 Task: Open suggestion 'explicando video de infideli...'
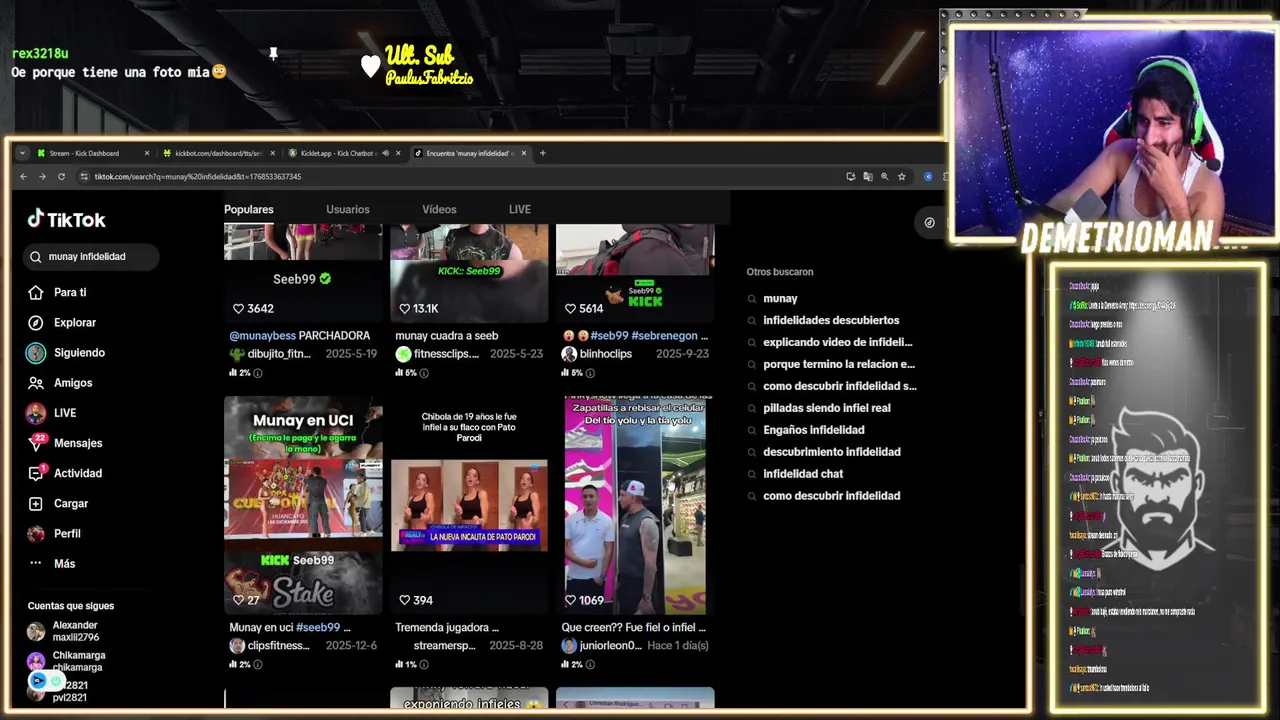[838, 342]
